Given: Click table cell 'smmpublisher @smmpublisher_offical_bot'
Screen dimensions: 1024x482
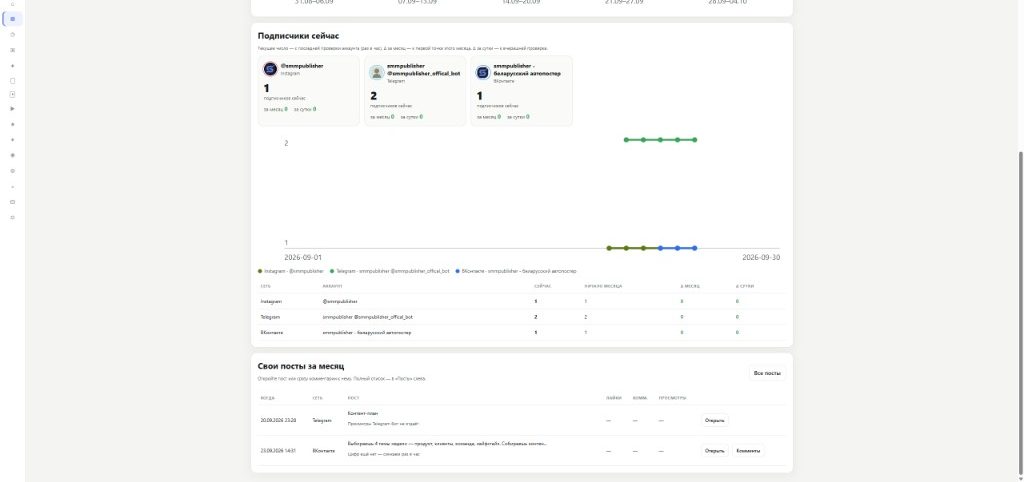Looking at the screenshot, I should click(368, 317).
